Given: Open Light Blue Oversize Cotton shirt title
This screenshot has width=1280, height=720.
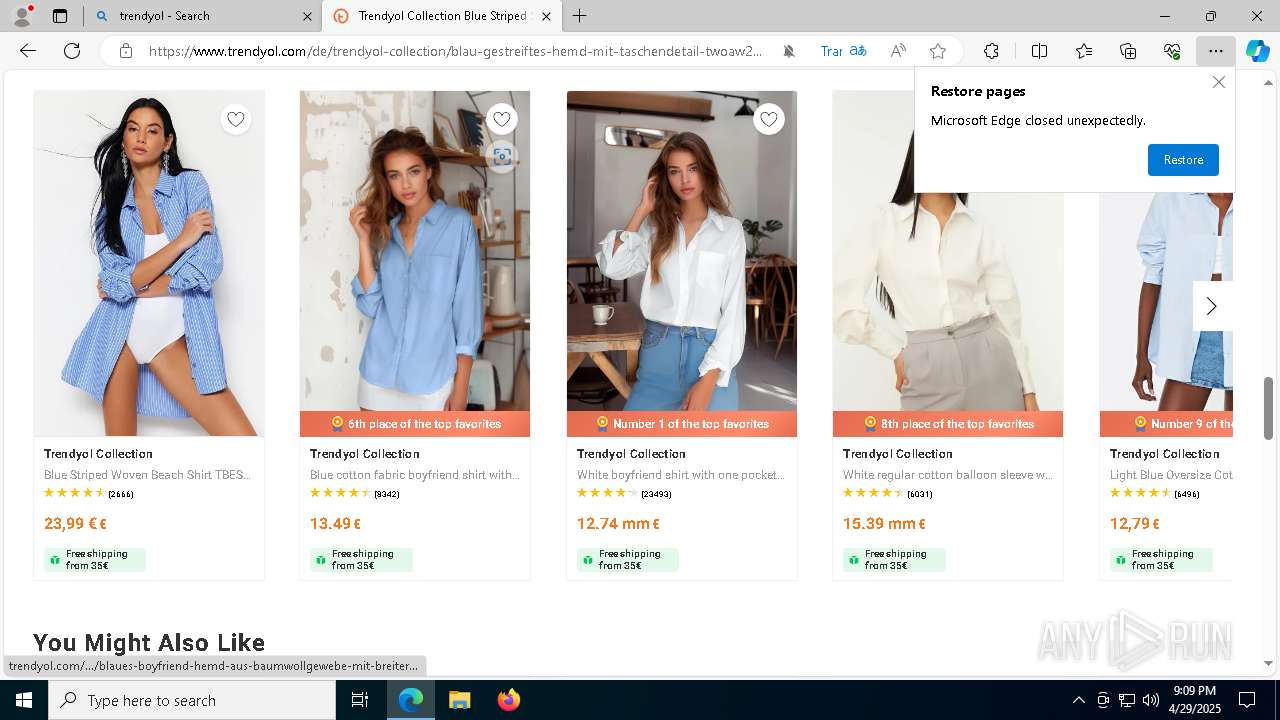Looking at the screenshot, I should coord(1171,475).
